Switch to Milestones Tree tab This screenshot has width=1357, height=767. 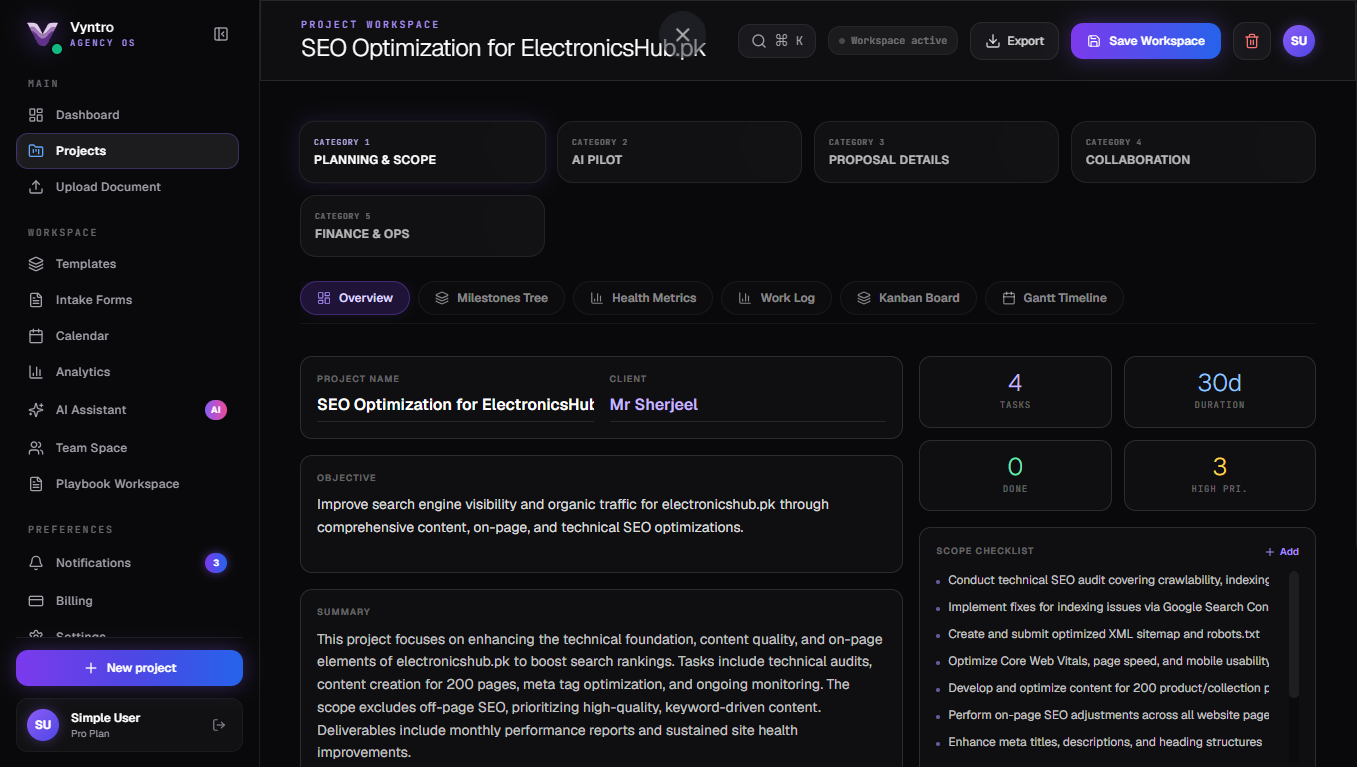coord(491,298)
